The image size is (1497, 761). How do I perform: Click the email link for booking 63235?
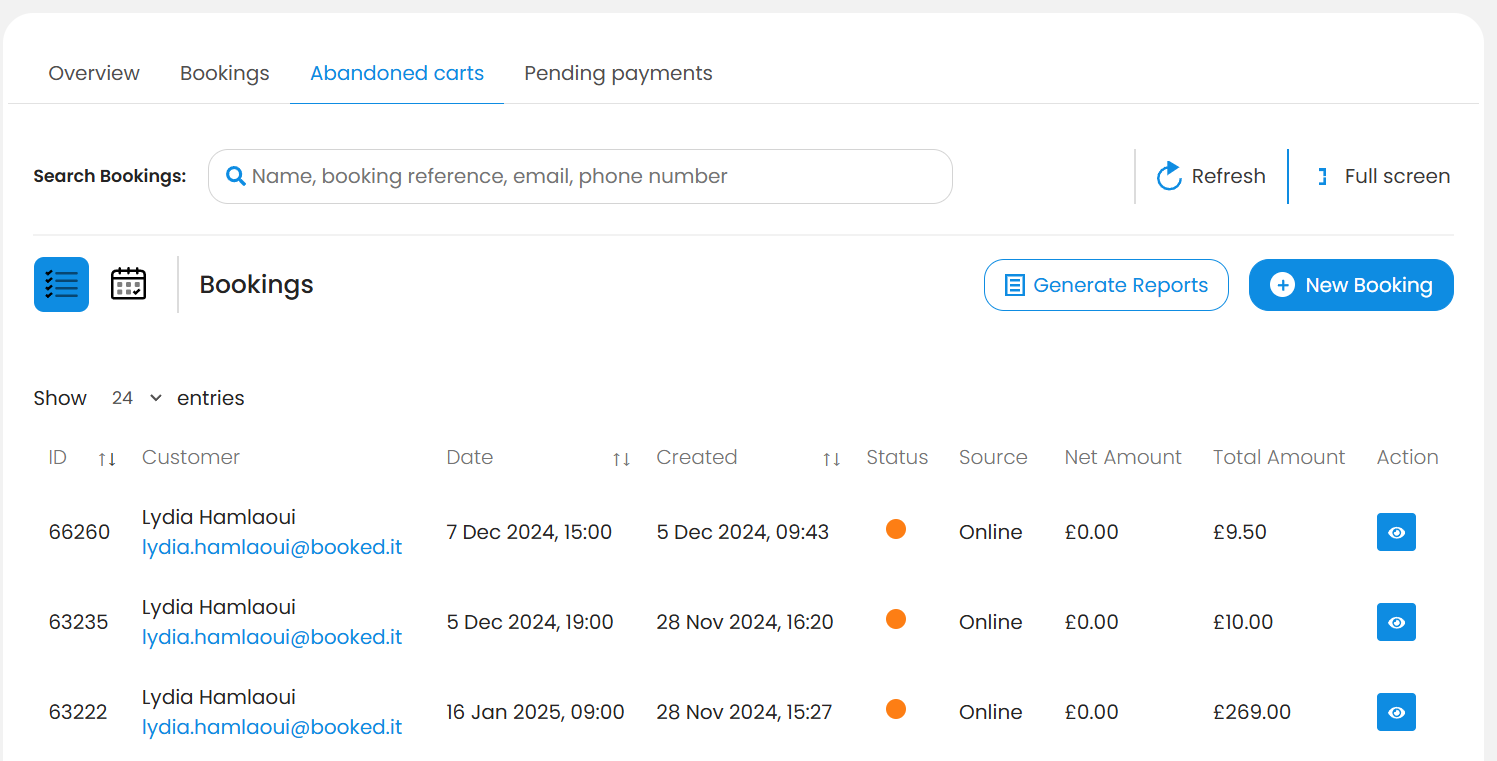point(272,637)
